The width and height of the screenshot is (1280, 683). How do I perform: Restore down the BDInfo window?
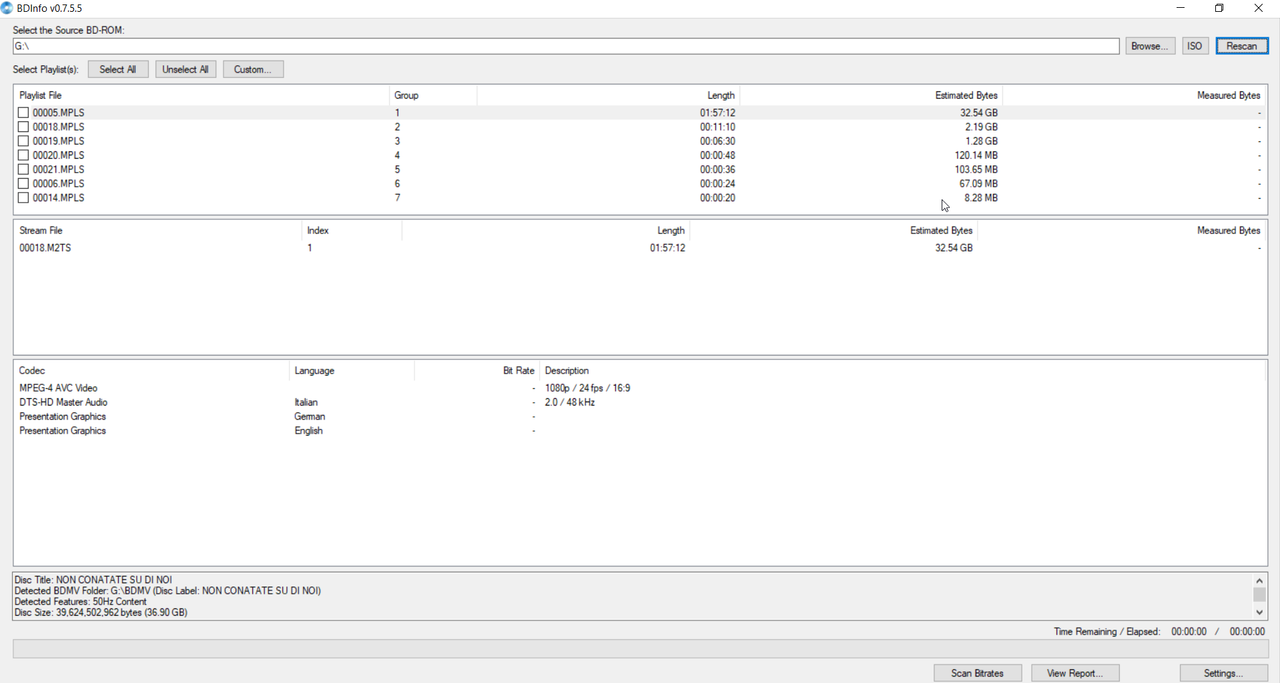coord(1219,8)
